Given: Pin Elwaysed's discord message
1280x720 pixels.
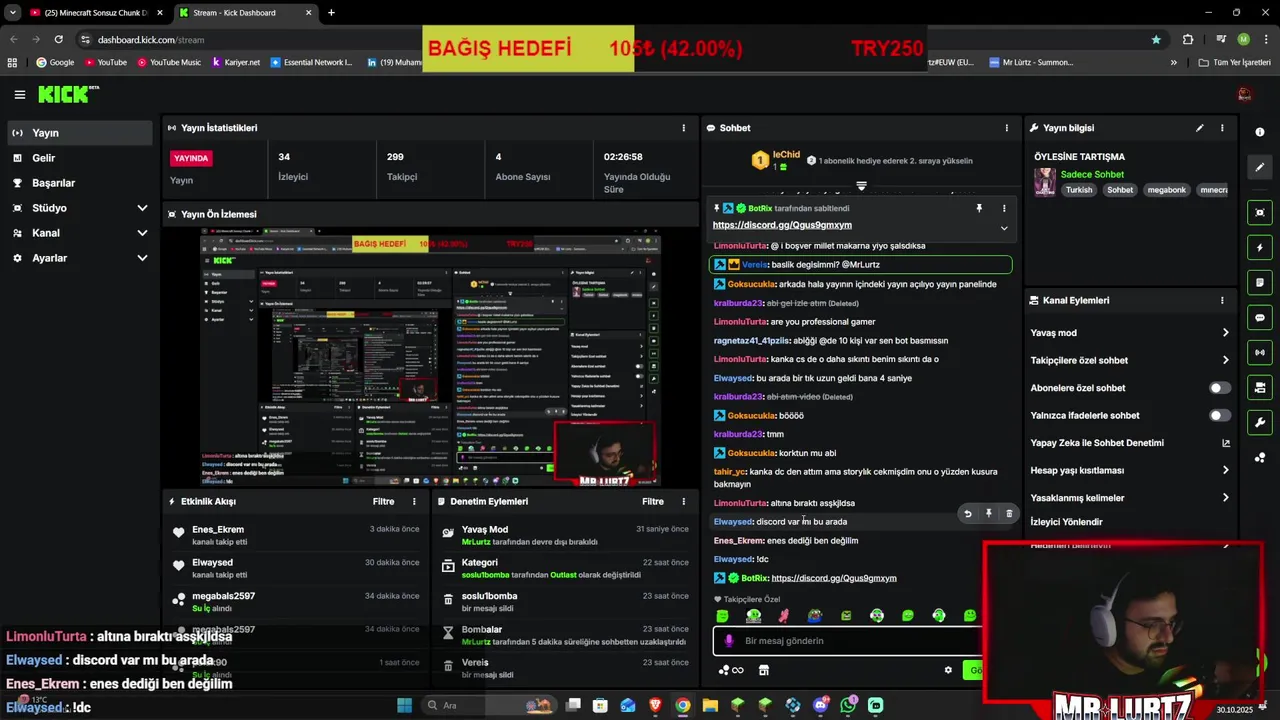Looking at the screenshot, I should point(988,514).
